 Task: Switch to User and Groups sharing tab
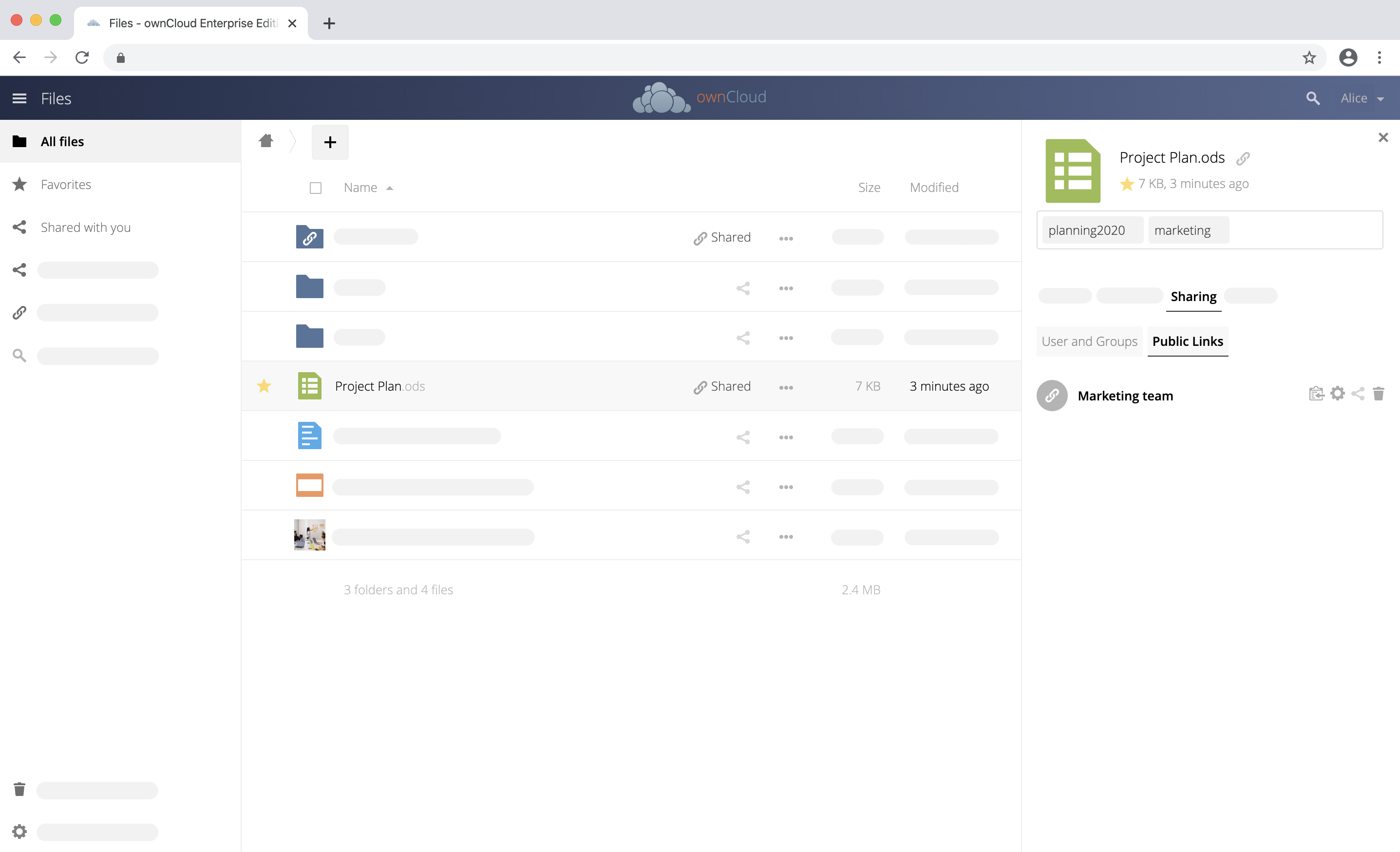point(1088,341)
